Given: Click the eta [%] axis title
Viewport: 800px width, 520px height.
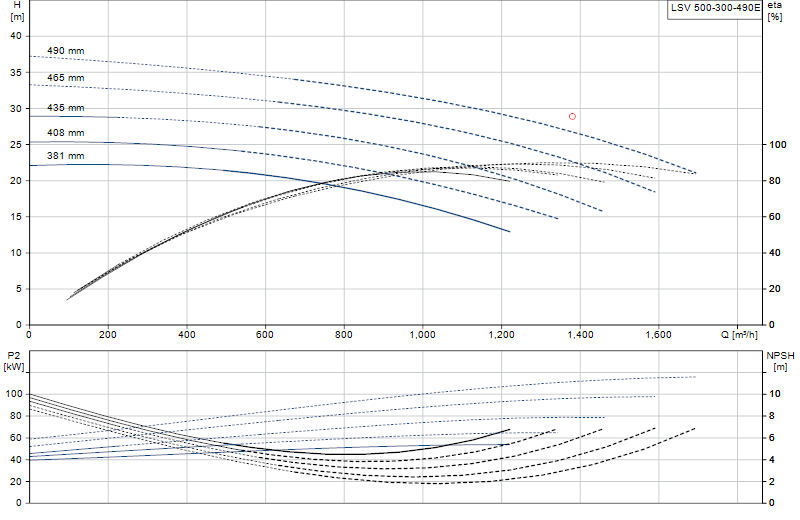Looking at the screenshot, I should [x=774, y=11].
